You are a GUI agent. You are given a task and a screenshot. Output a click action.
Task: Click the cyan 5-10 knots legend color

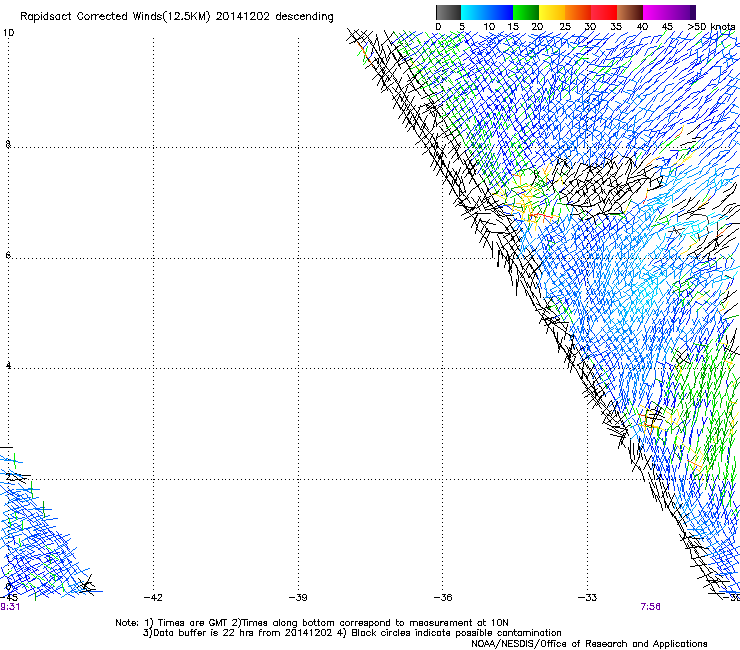point(474,12)
